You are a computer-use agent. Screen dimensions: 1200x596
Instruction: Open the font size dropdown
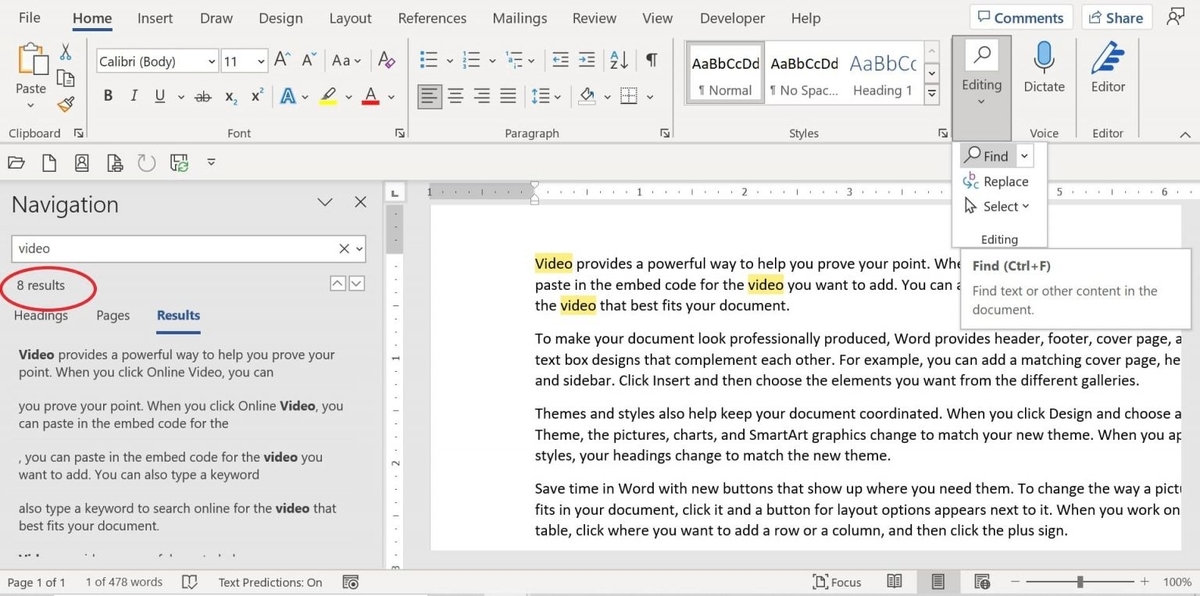[261, 62]
